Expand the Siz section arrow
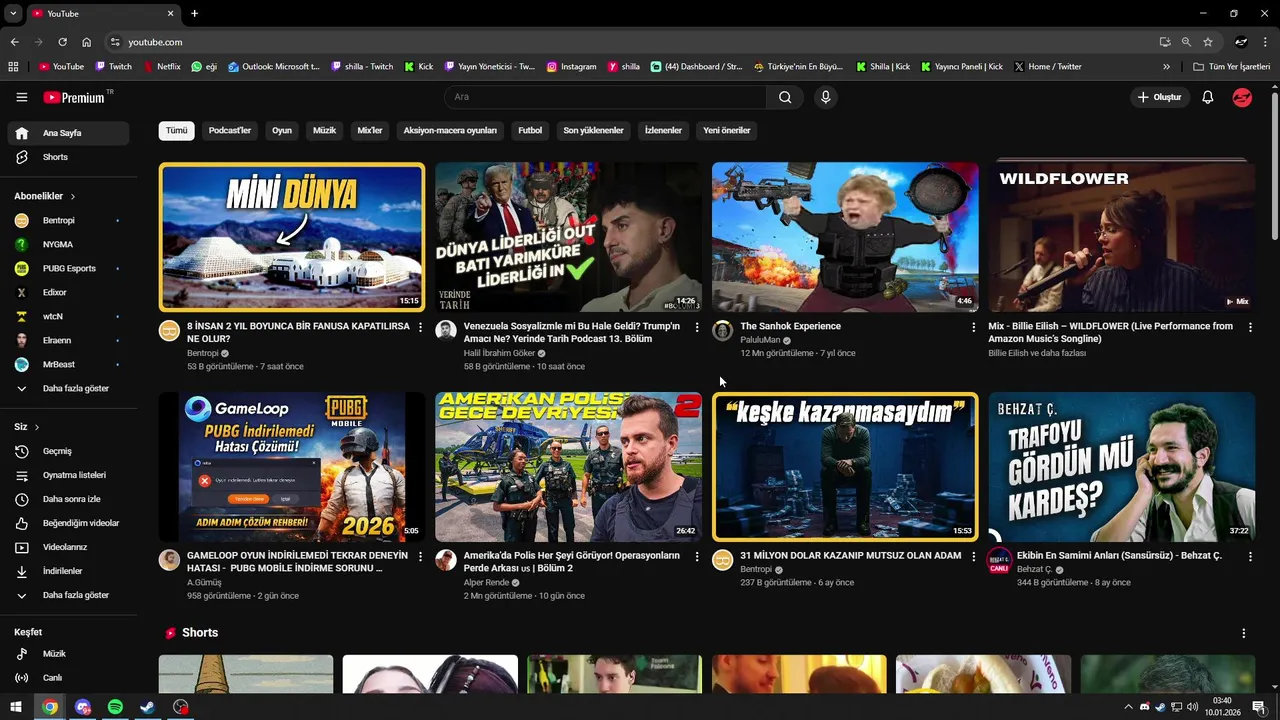This screenshot has width=1280, height=720. point(37,427)
